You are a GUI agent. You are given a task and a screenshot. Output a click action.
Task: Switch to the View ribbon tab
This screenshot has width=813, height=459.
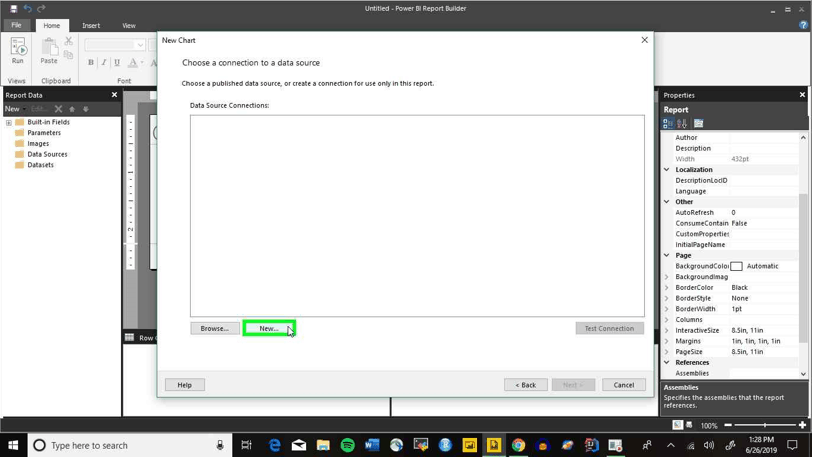coord(129,25)
